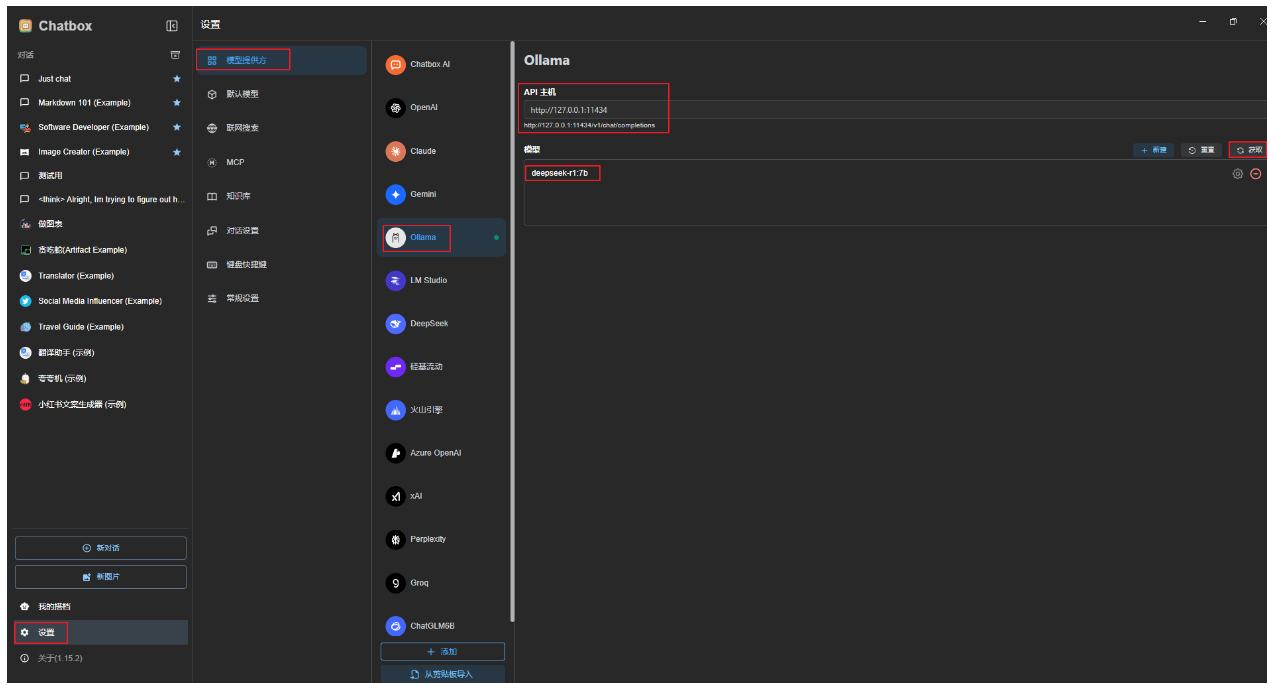Image resolution: width=1271 pixels, height=689 pixels.
Task: Unstar the Just chat conversation
Action: click(x=177, y=78)
